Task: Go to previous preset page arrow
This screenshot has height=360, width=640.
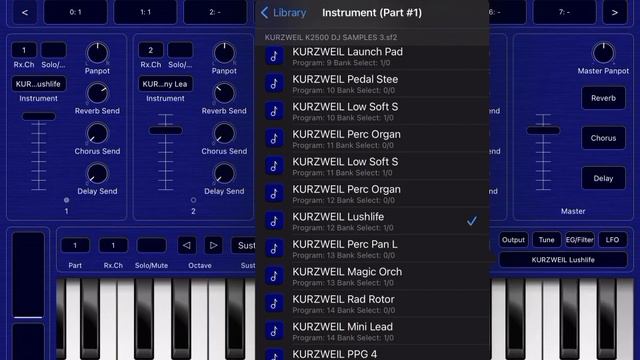Action: (x=25, y=12)
